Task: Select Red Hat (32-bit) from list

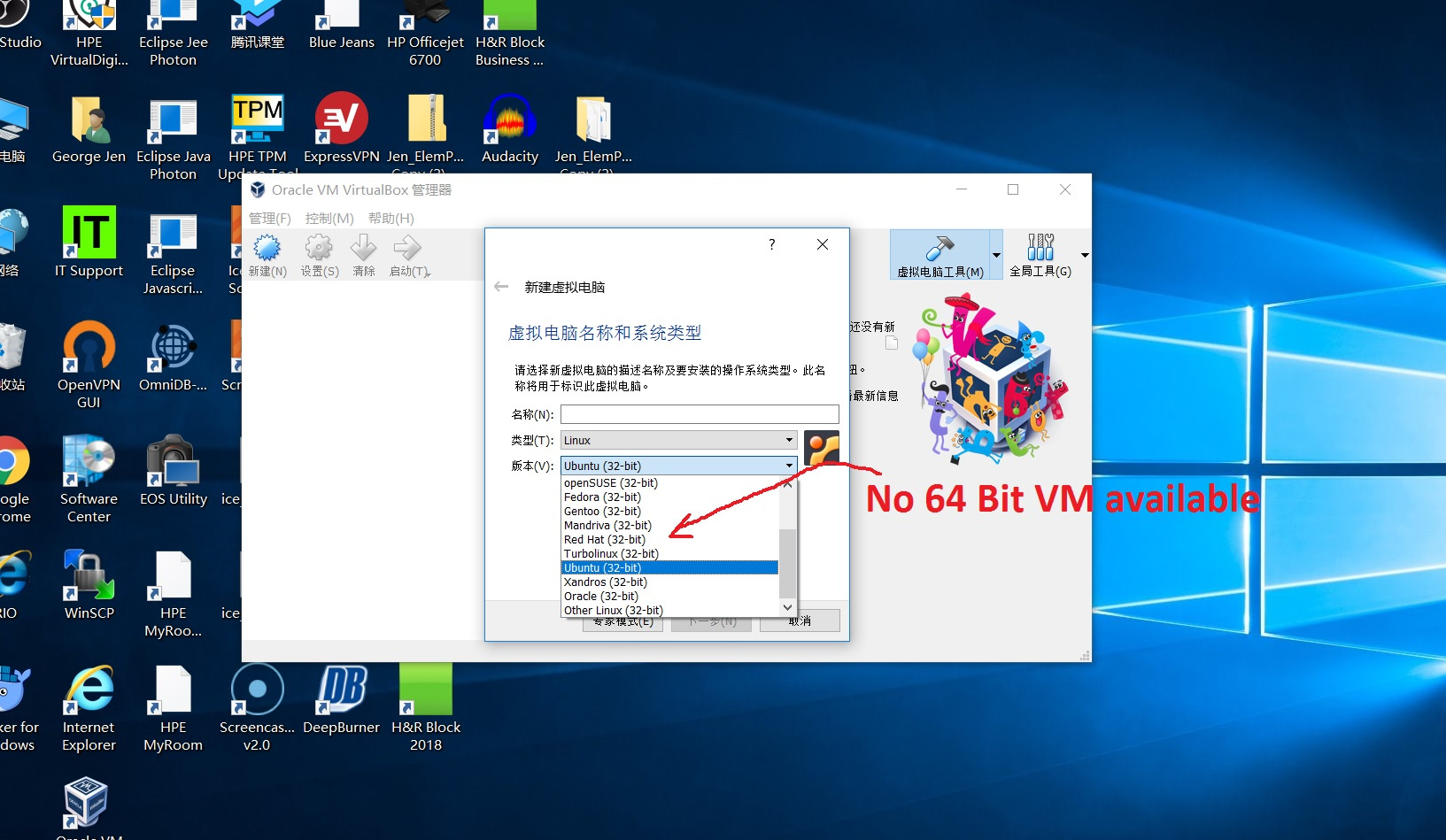Action: tap(670, 540)
